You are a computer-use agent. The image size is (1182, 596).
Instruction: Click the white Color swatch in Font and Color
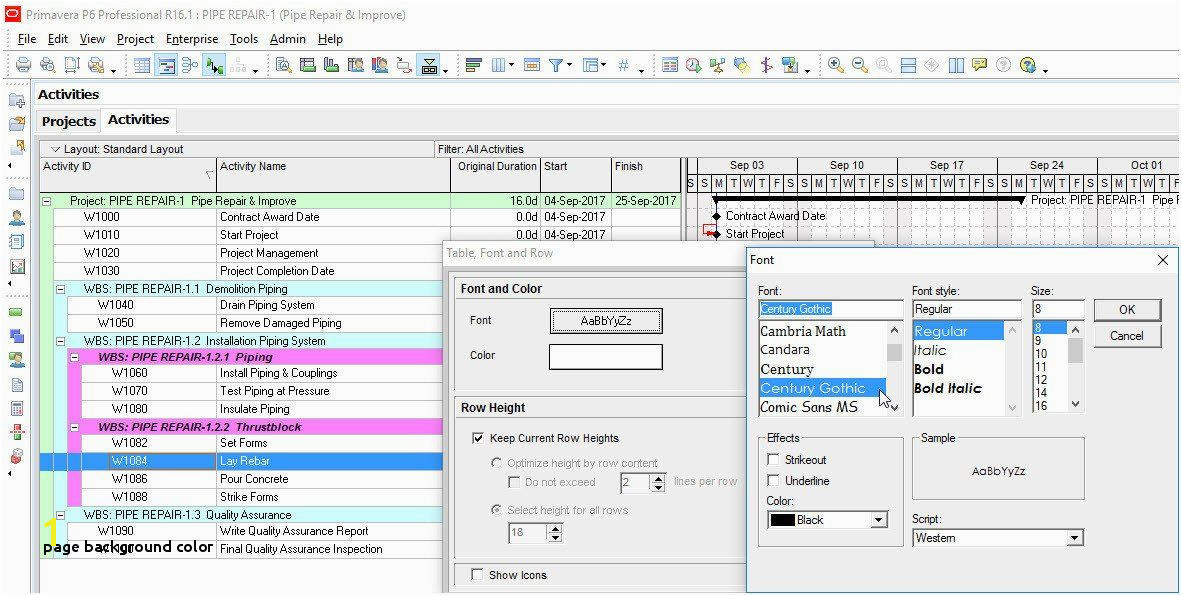(605, 356)
